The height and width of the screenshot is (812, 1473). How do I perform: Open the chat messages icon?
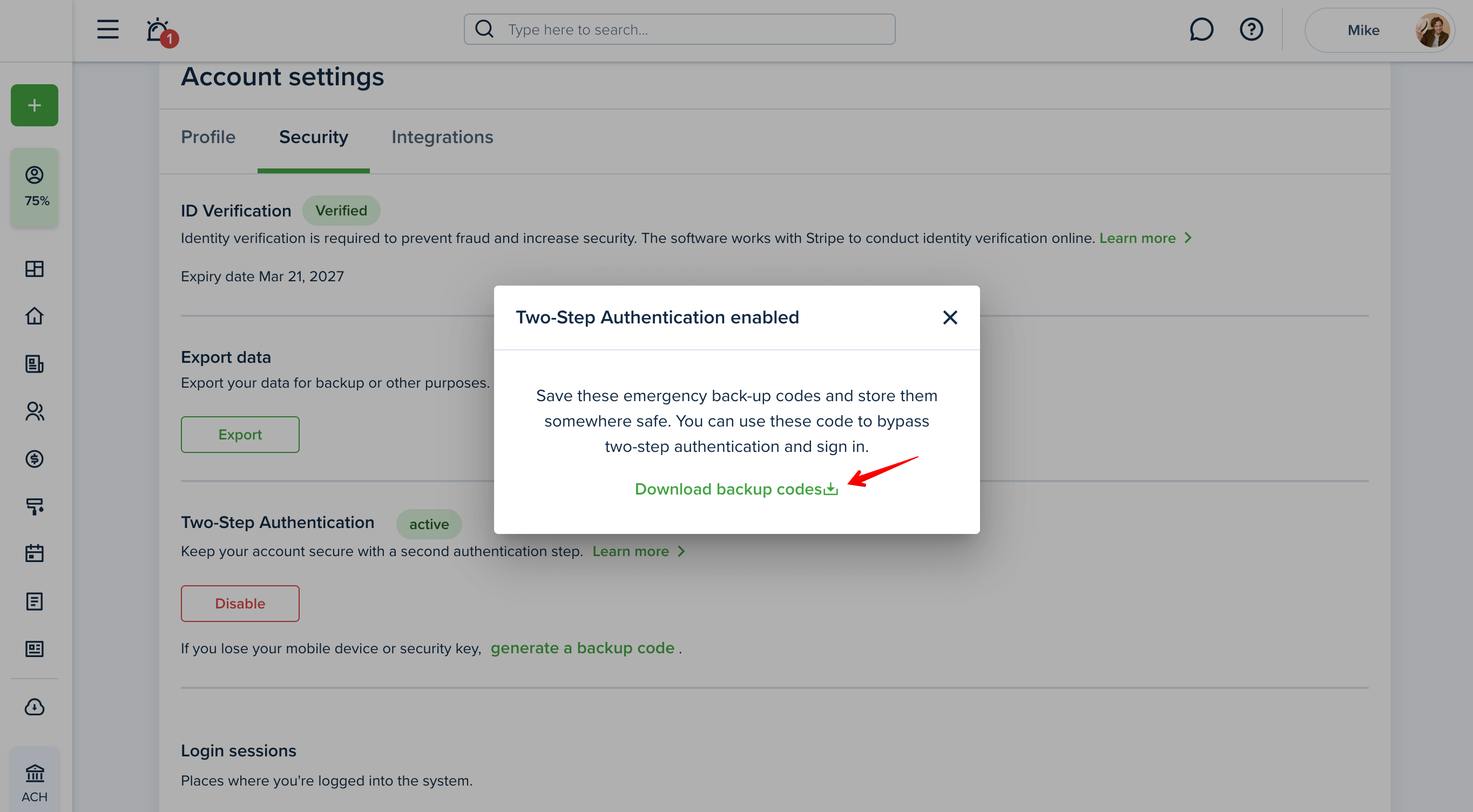point(1201,29)
